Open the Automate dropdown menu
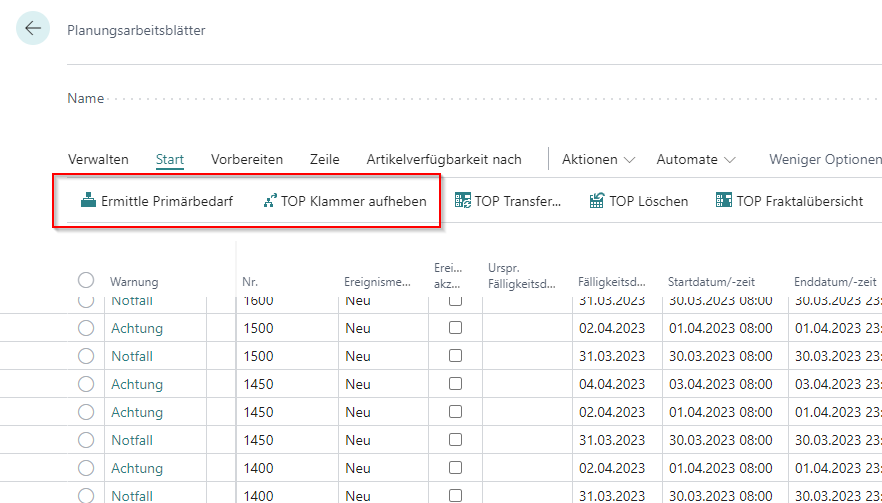This screenshot has width=882, height=503. coord(696,159)
